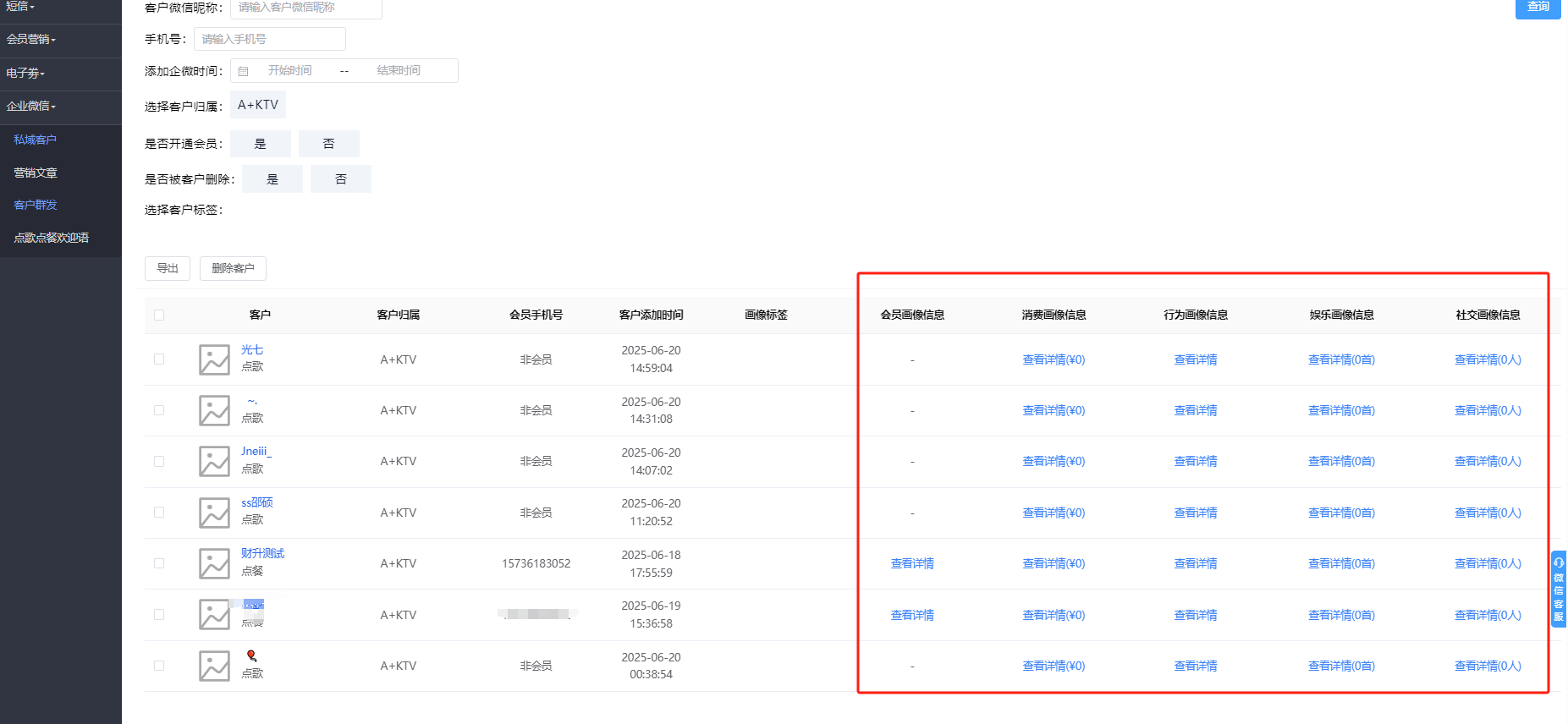Click avatar in the 2025-06-19 15:36:58 row
The width and height of the screenshot is (1568, 724).
click(x=214, y=615)
